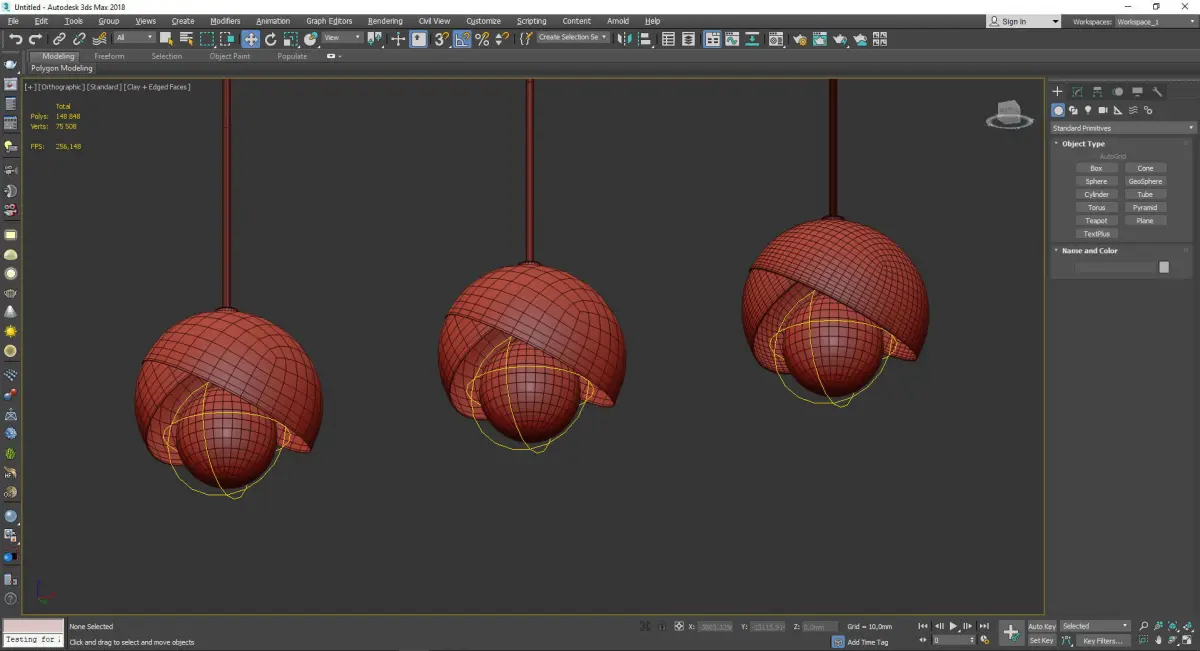
Task: Select the Lights create category icon
Action: 1088,110
